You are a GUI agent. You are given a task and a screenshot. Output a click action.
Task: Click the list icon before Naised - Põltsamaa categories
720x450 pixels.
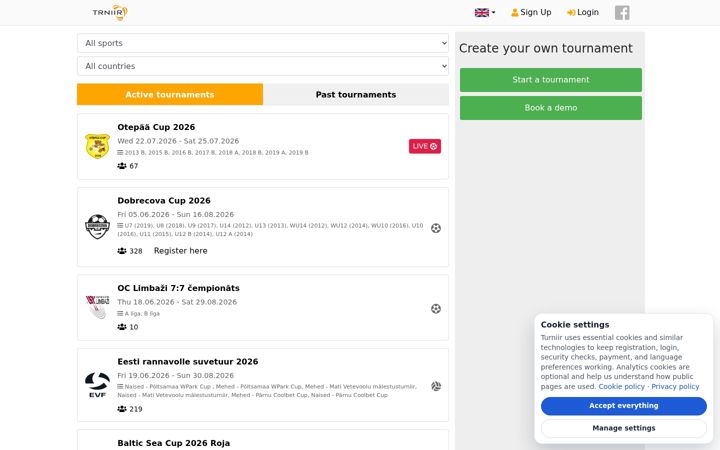(x=120, y=387)
